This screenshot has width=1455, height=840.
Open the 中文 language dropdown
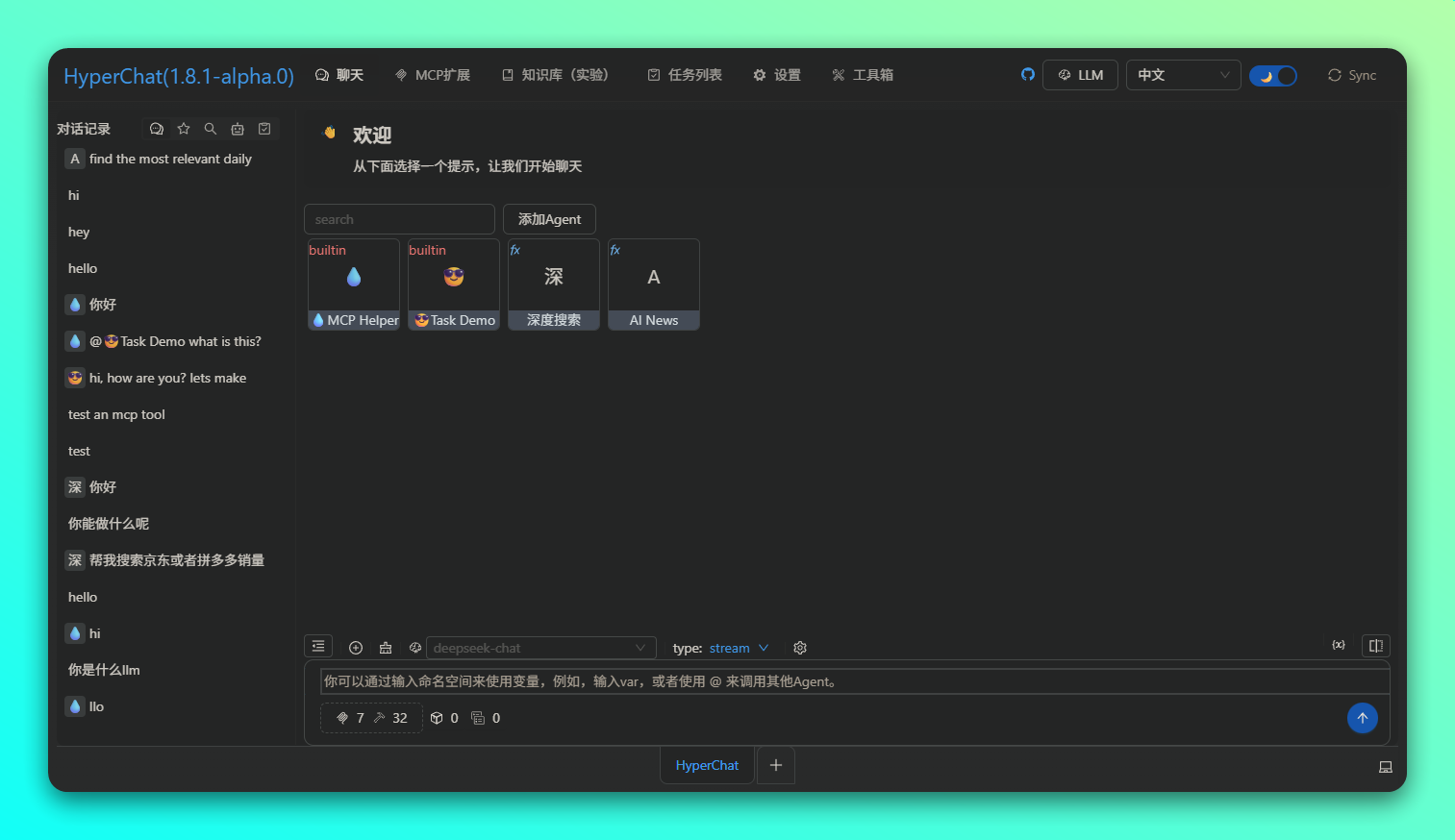click(1184, 75)
